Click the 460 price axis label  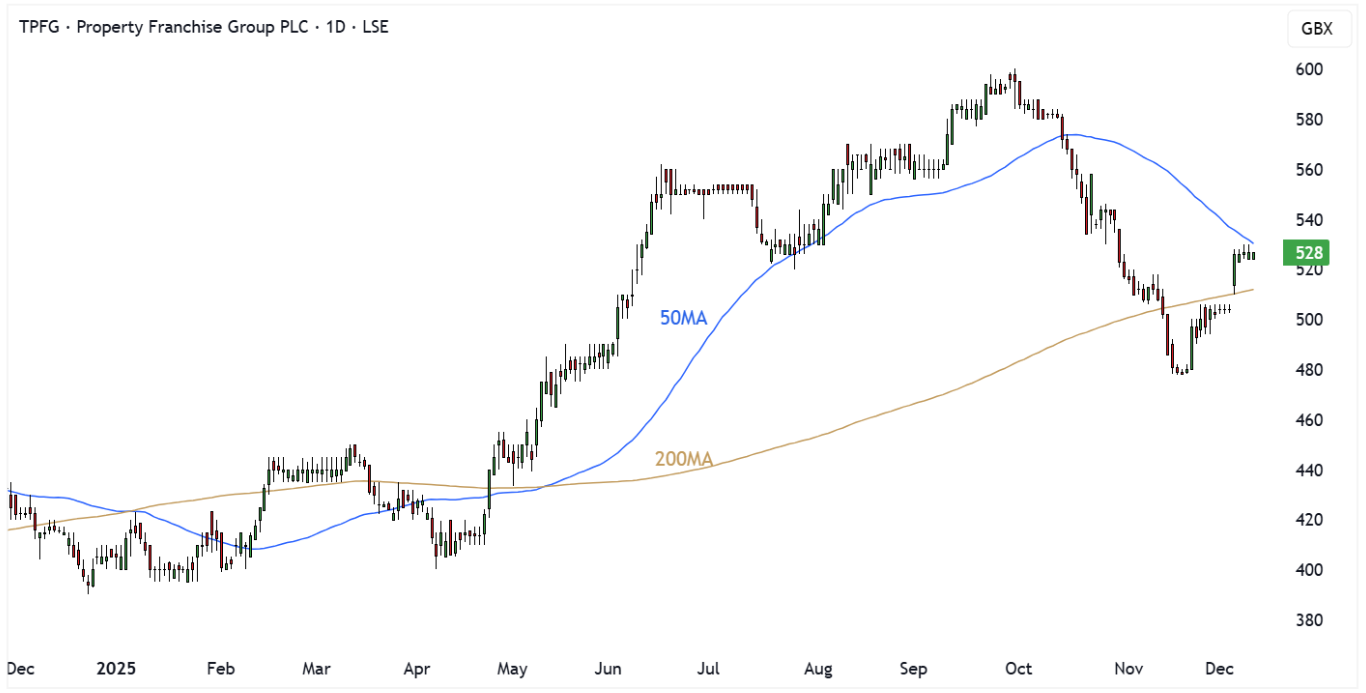click(1310, 420)
